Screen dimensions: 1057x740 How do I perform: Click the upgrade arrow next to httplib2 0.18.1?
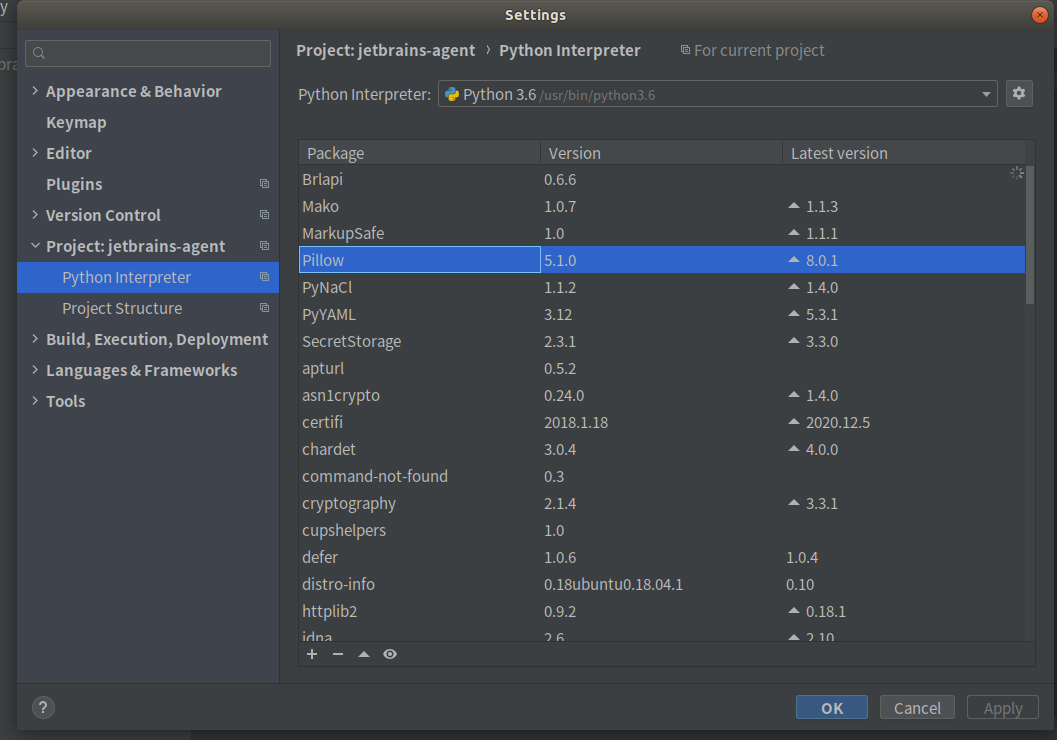[793, 611]
